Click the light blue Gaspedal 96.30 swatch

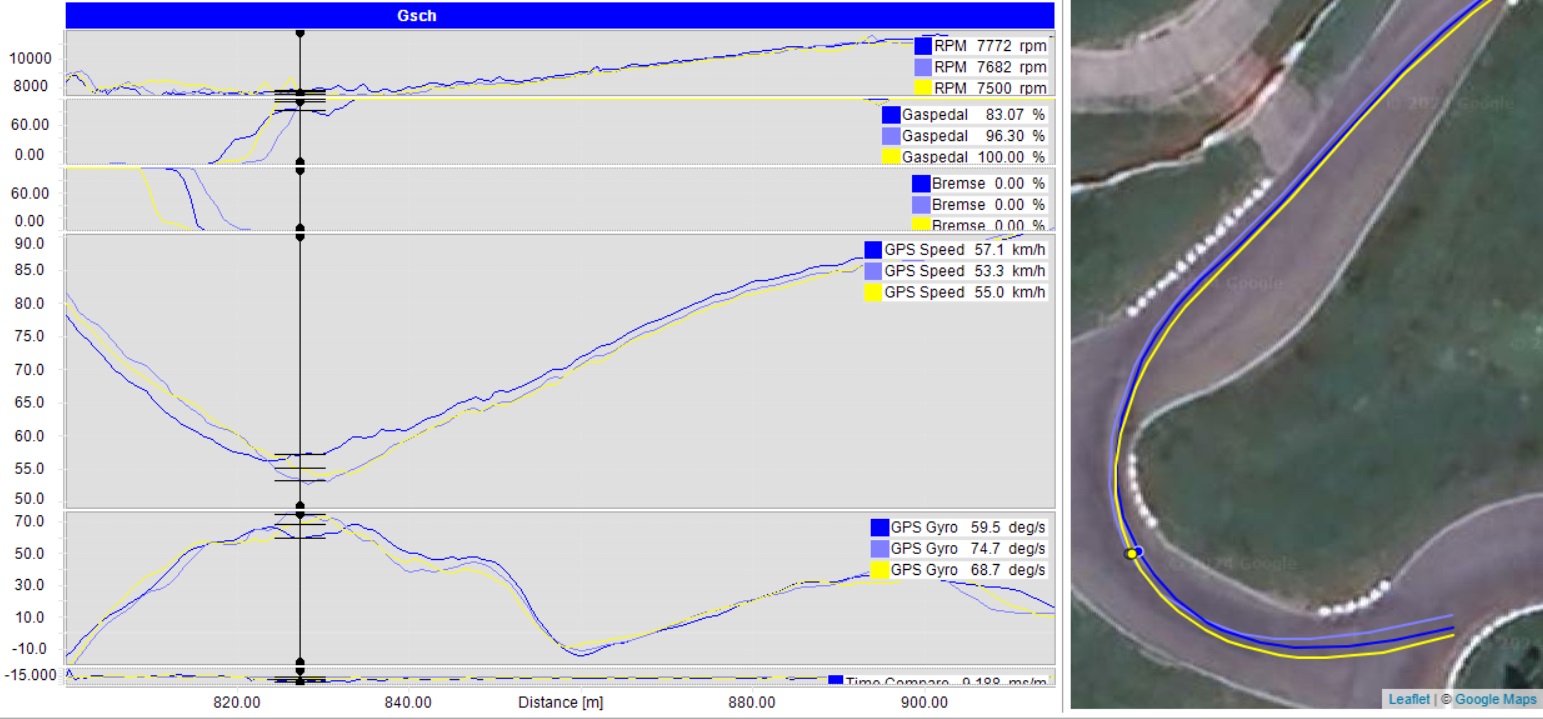[x=891, y=136]
